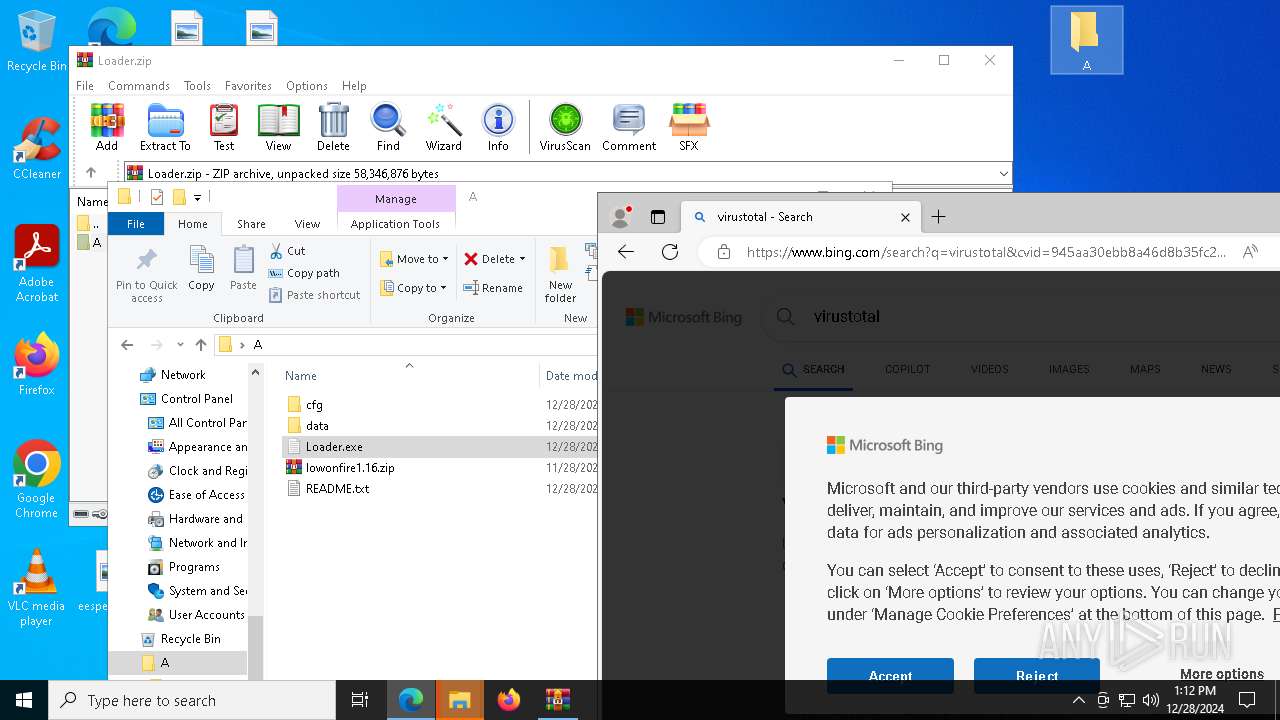Run VirusScan from WinRAR toolbar
This screenshot has width=1280, height=720.
point(565,127)
